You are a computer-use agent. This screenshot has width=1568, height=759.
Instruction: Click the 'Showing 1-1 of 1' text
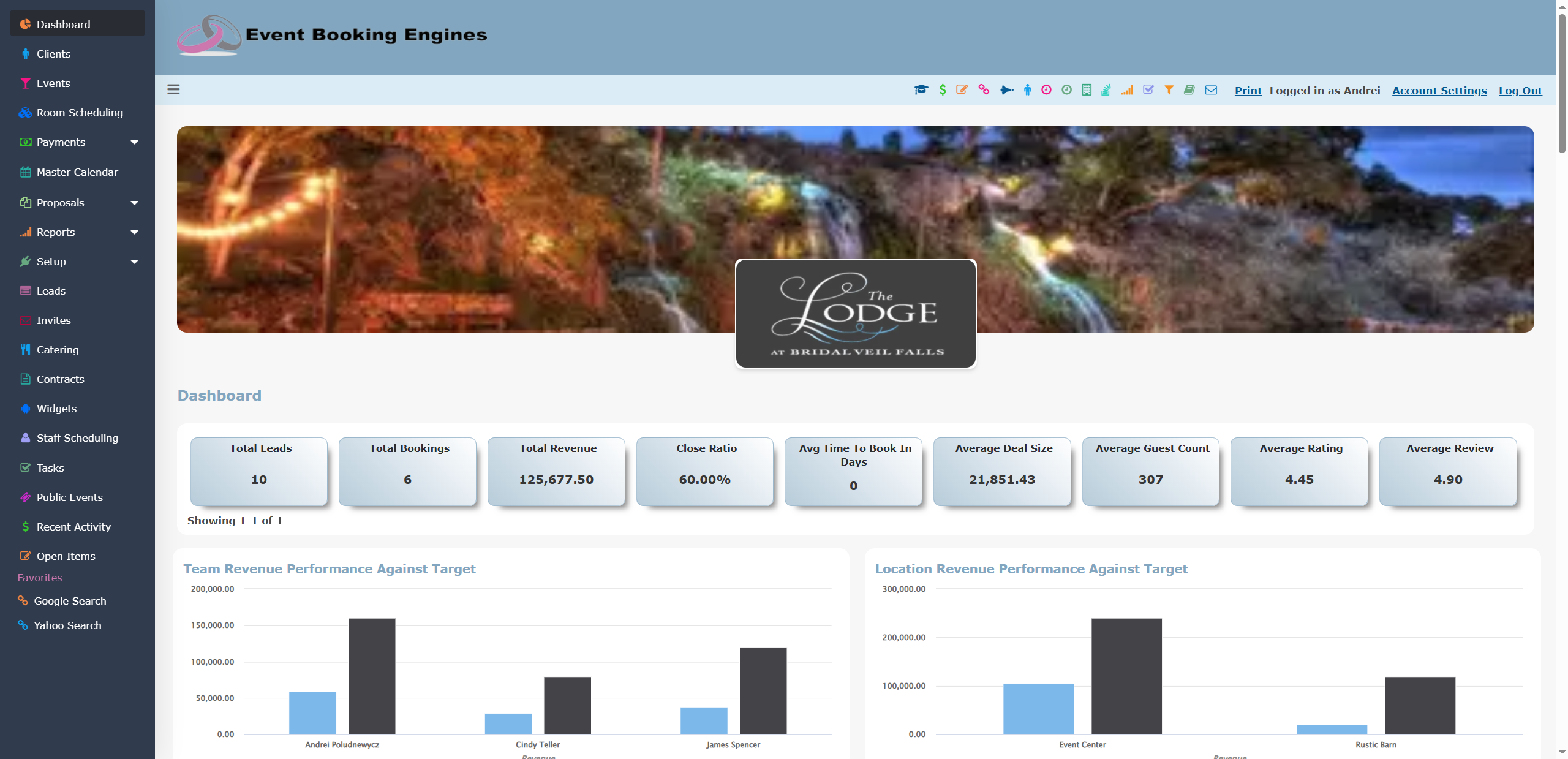[235, 521]
